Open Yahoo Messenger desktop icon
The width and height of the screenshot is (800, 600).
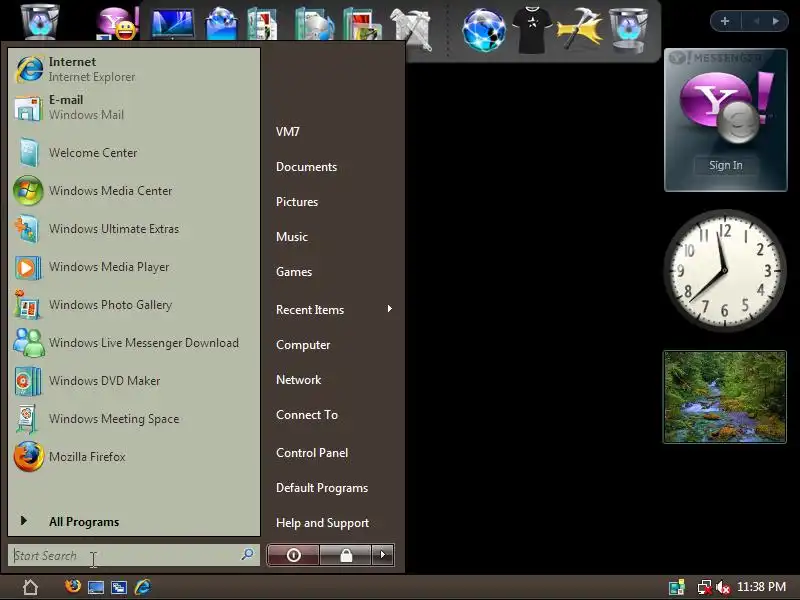click(x=118, y=22)
